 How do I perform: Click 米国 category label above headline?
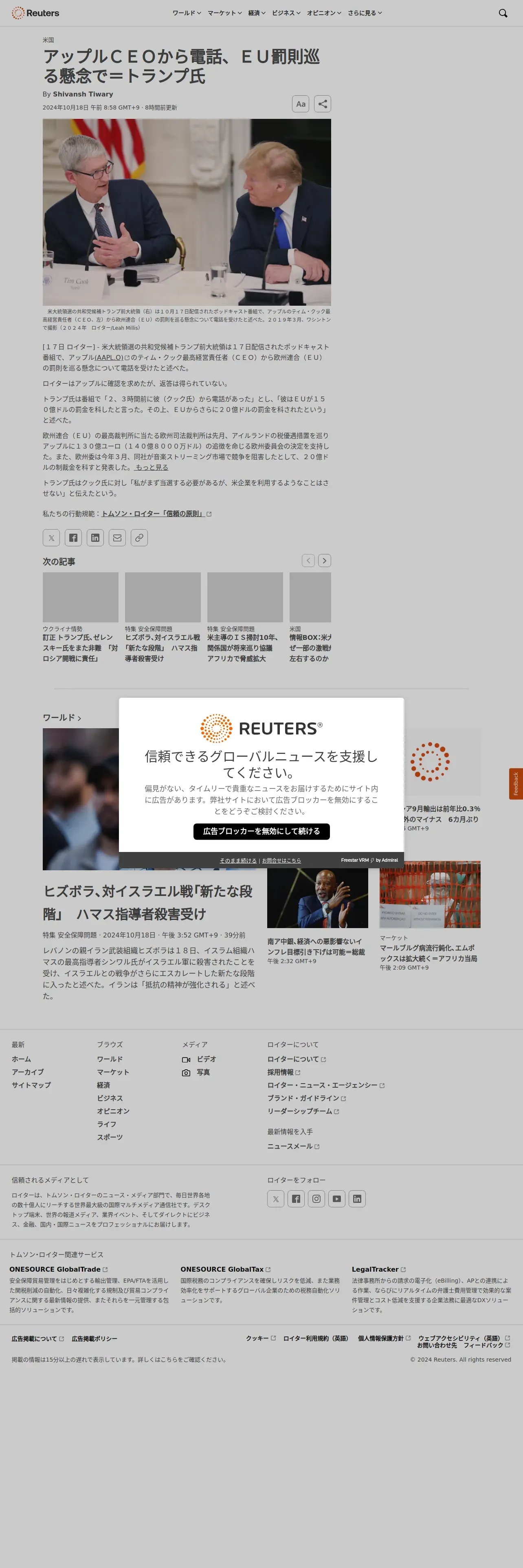(48, 39)
